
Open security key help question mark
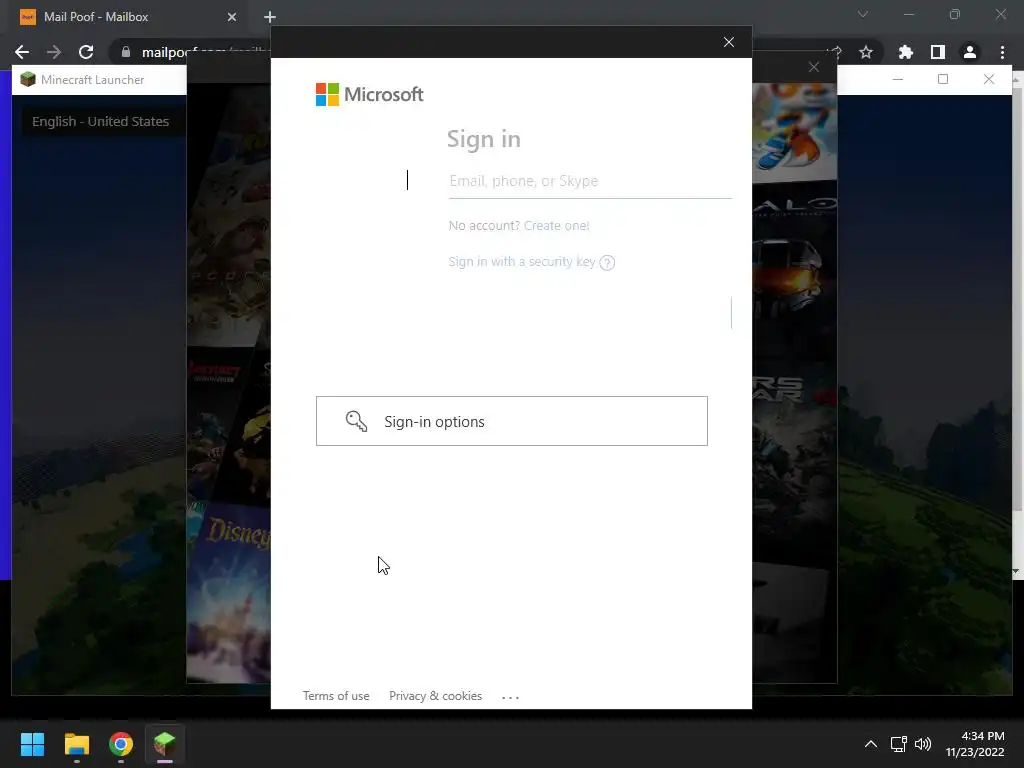[607, 263]
